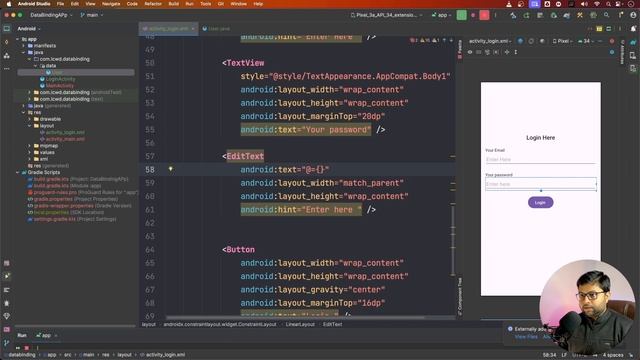Click the inspection warnings count indicator
Screen dimensions: 640x360
point(425,40)
